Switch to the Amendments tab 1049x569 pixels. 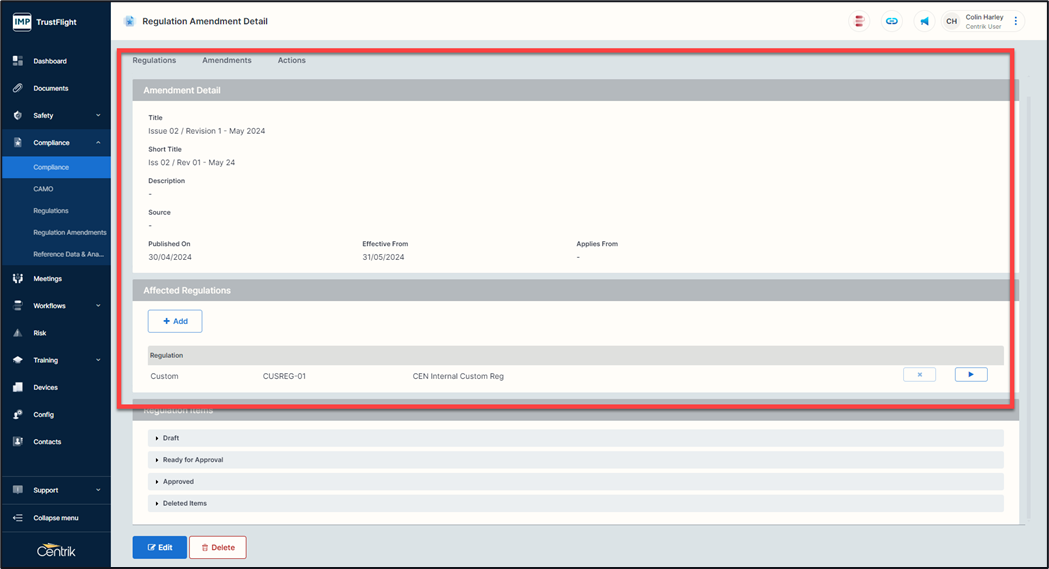coord(227,60)
